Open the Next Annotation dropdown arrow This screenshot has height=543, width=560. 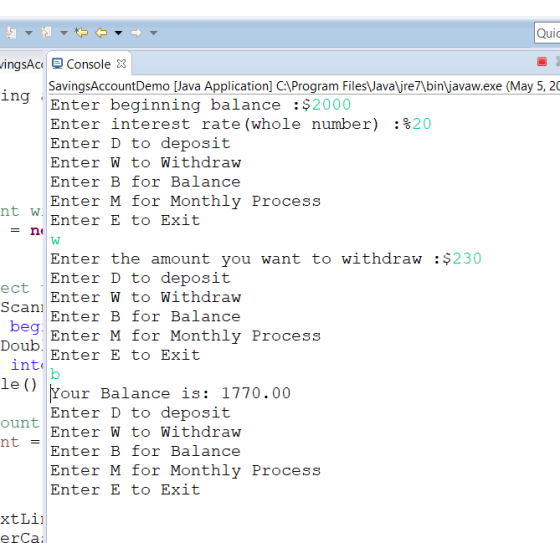point(29,33)
